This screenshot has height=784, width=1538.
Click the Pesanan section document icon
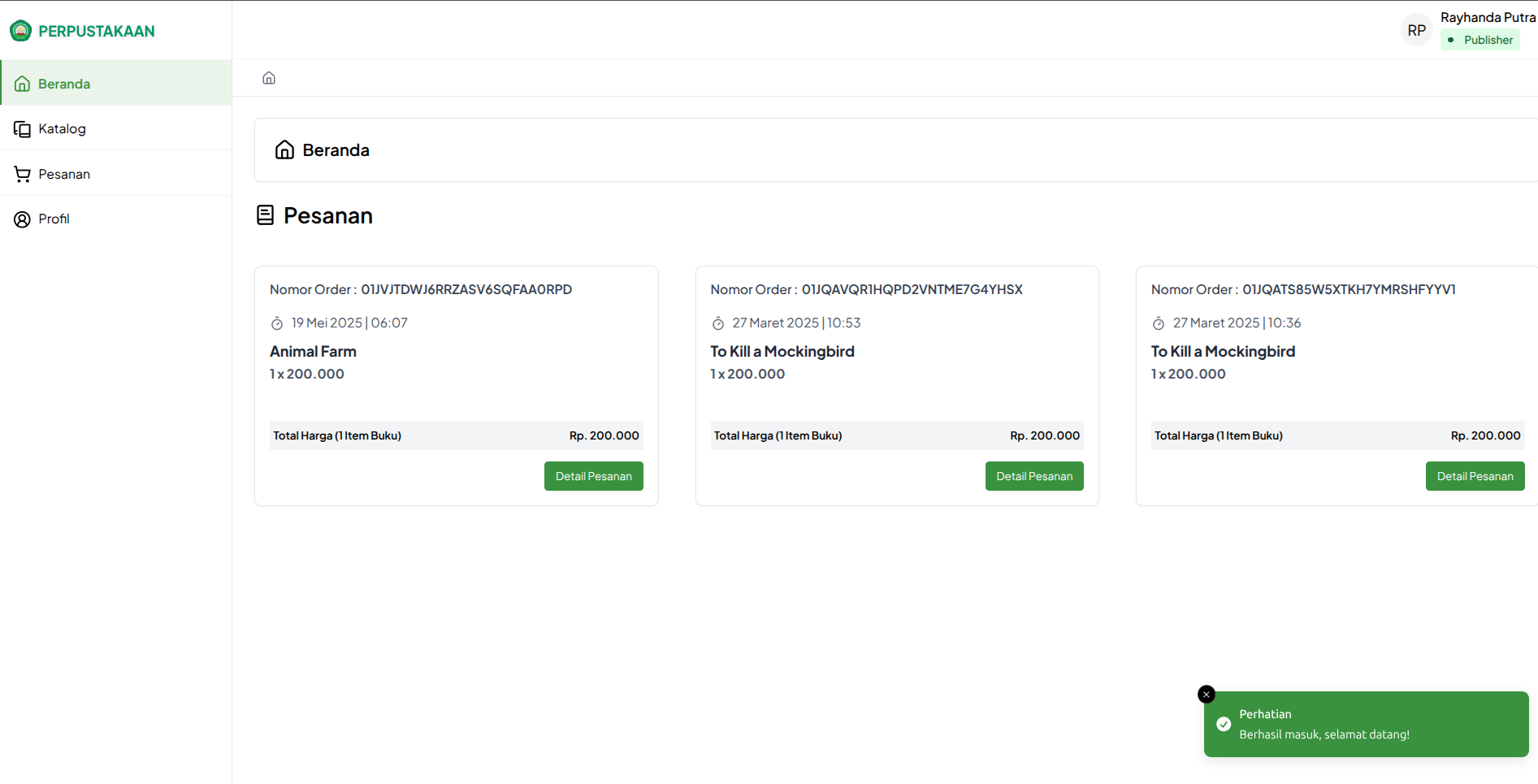(x=265, y=215)
